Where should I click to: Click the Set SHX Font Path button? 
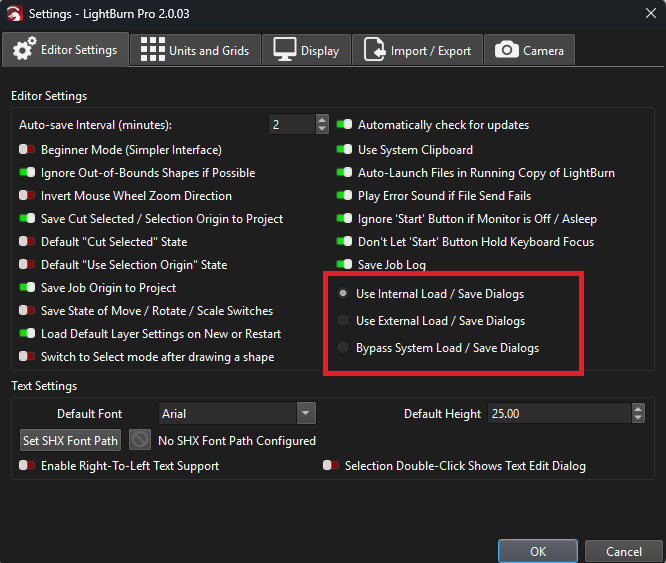point(70,440)
